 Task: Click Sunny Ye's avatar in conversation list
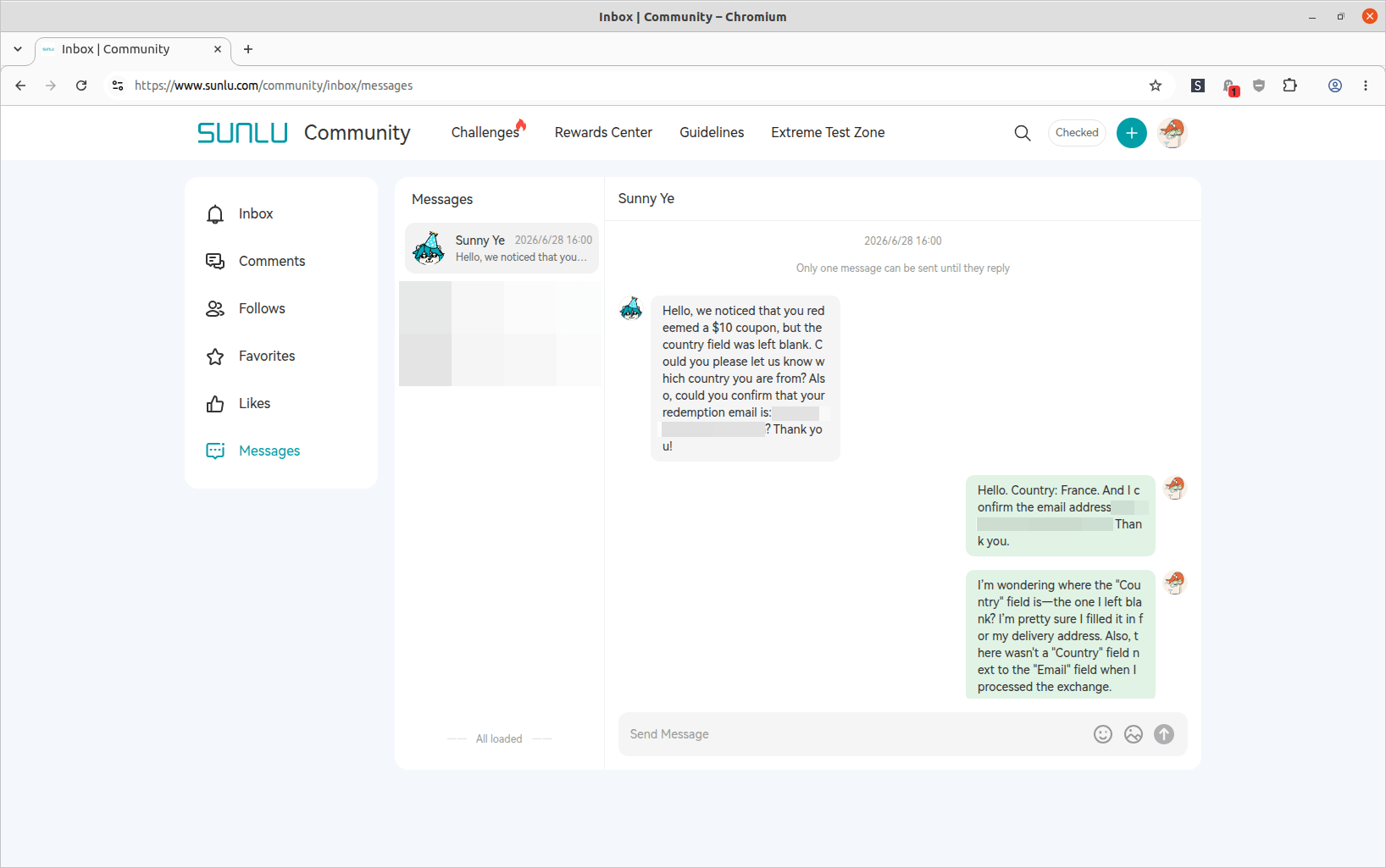coord(429,248)
